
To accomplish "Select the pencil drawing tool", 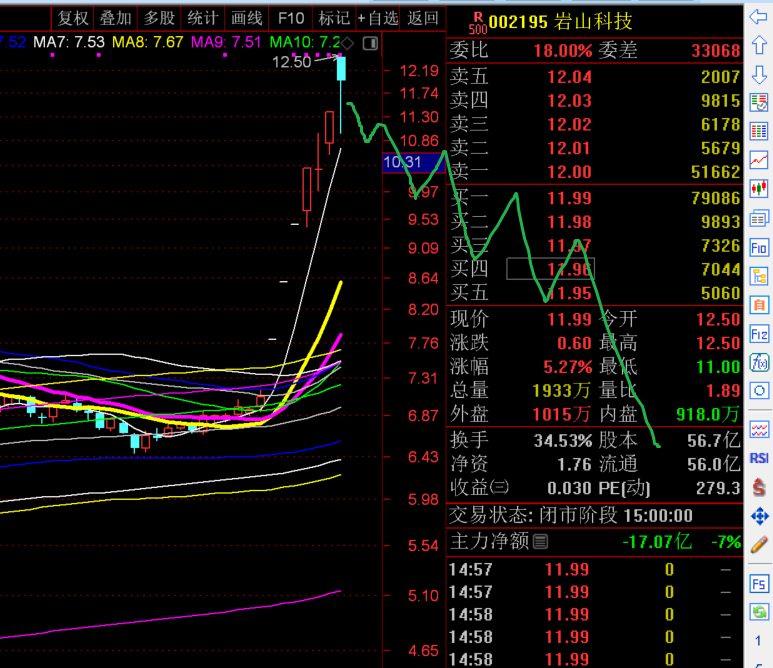I will pos(759,545).
